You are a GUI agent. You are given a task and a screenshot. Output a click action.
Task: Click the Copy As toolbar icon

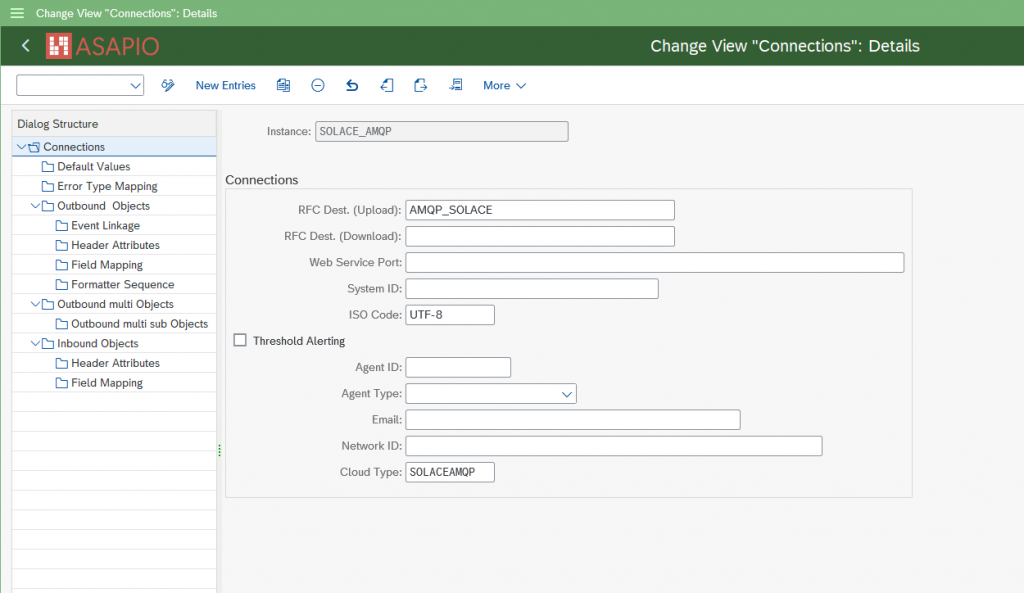point(284,86)
